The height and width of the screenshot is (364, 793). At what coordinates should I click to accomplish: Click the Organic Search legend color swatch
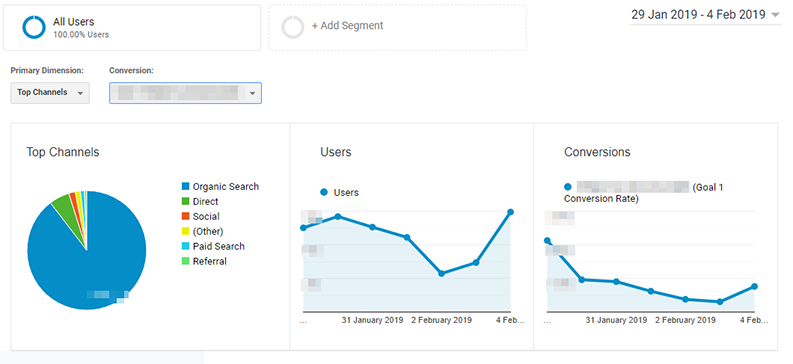185,187
